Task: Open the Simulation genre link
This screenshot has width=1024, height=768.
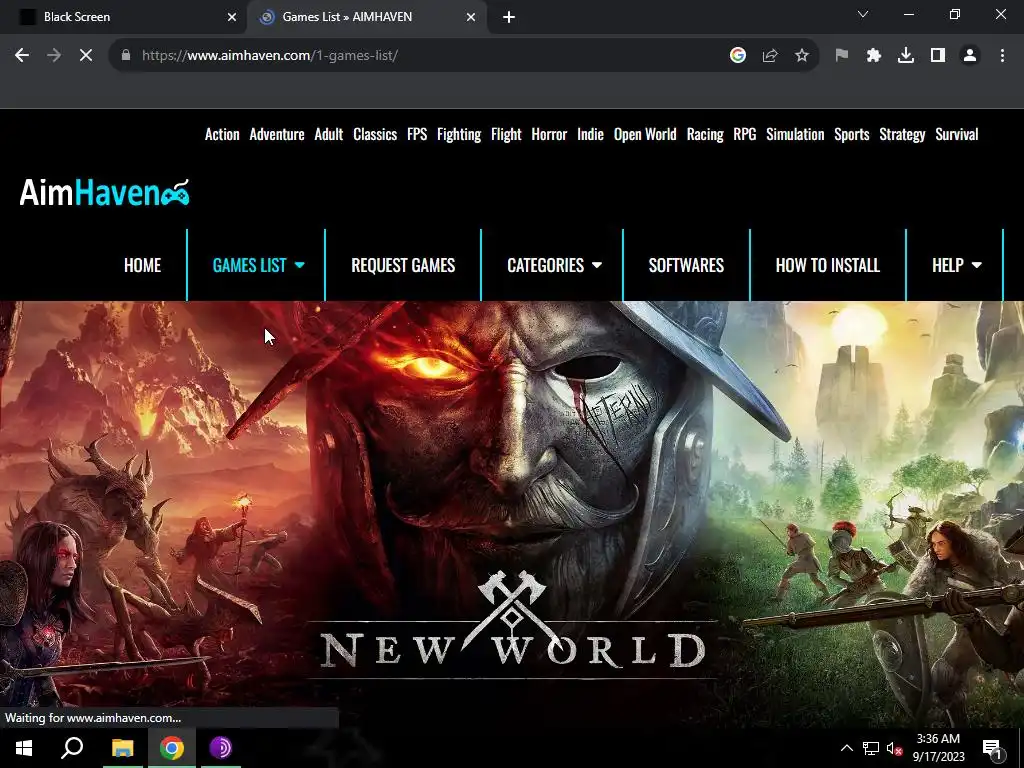Action: [x=795, y=135]
